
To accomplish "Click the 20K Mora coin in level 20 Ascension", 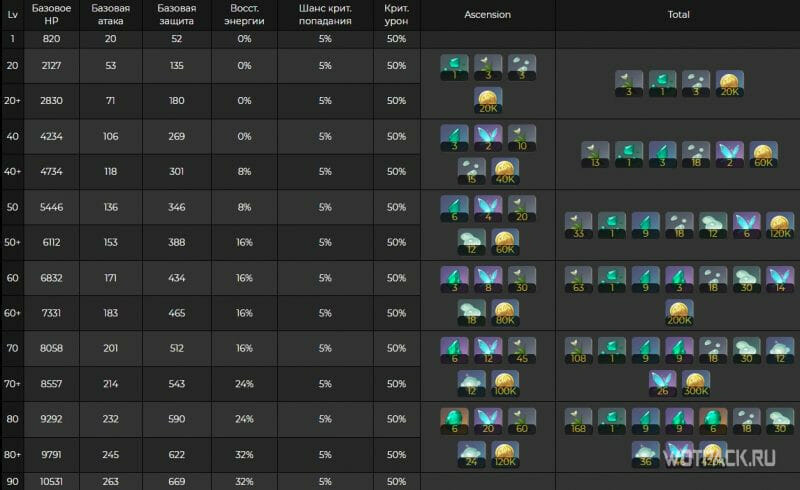I will click(488, 100).
